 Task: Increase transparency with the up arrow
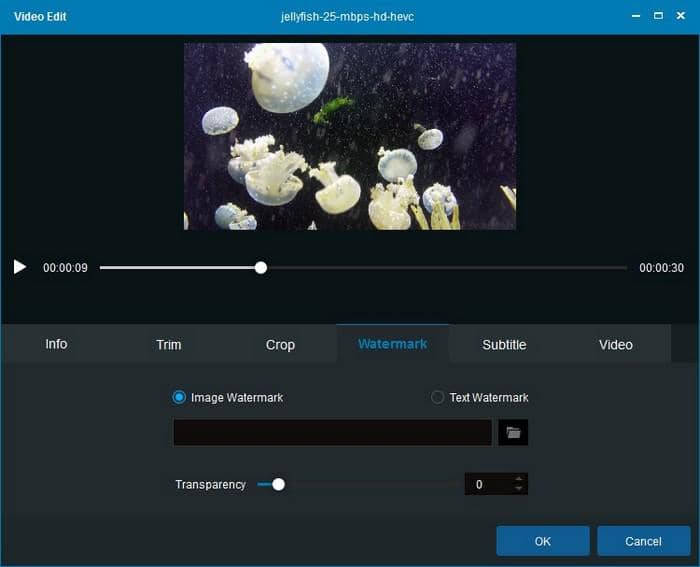518,479
